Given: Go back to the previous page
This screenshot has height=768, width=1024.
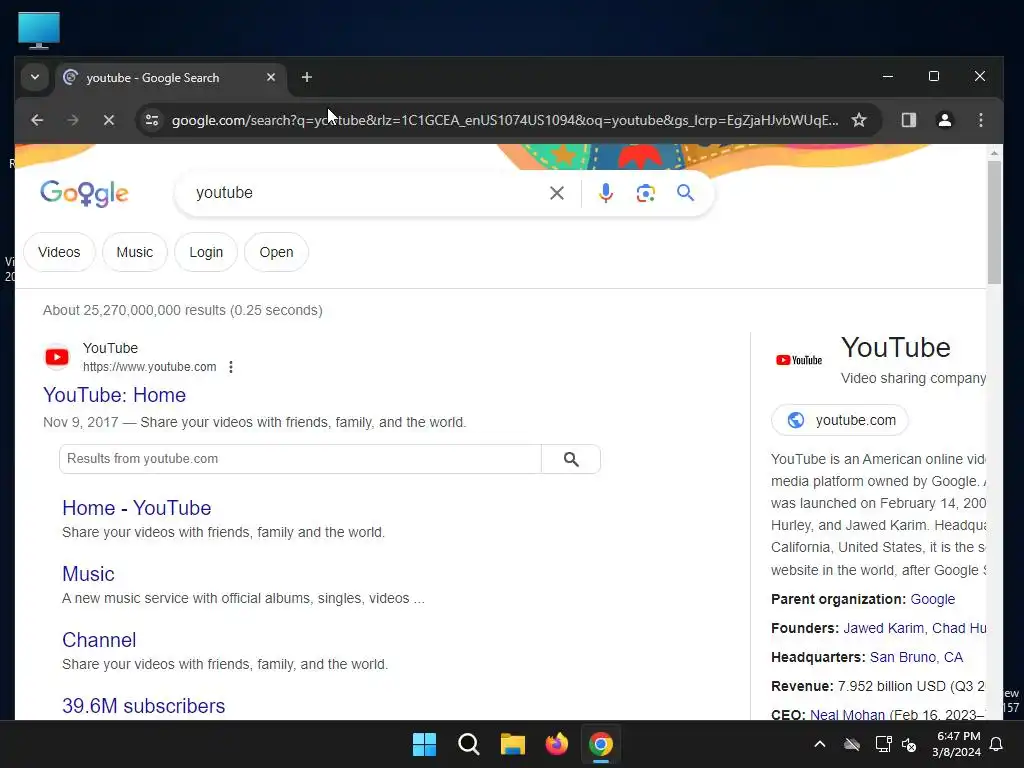Looking at the screenshot, I should tap(37, 120).
